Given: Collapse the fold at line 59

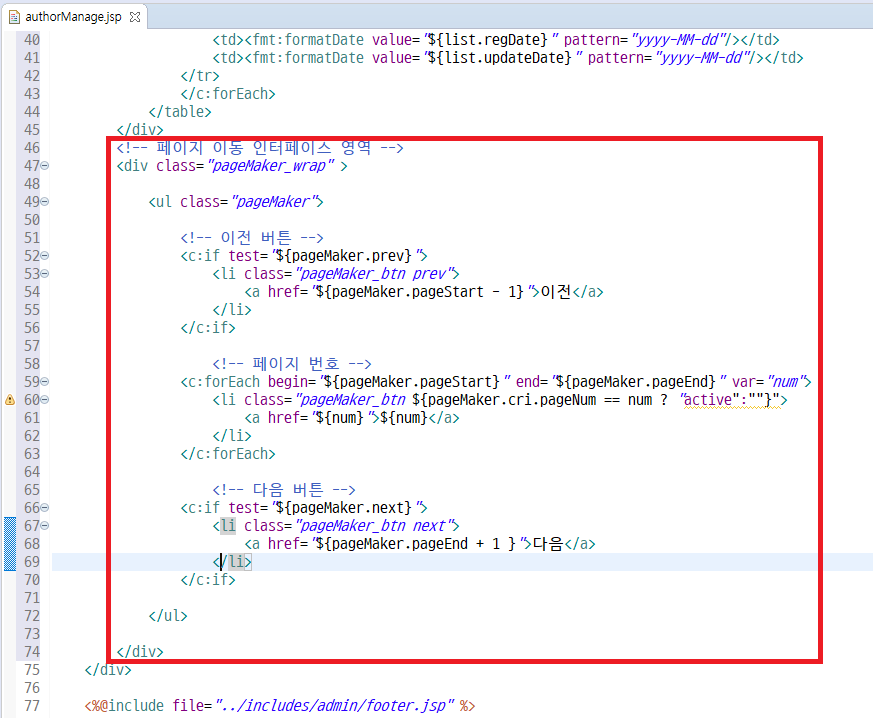Looking at the screenshot, I should click(45, 382).
